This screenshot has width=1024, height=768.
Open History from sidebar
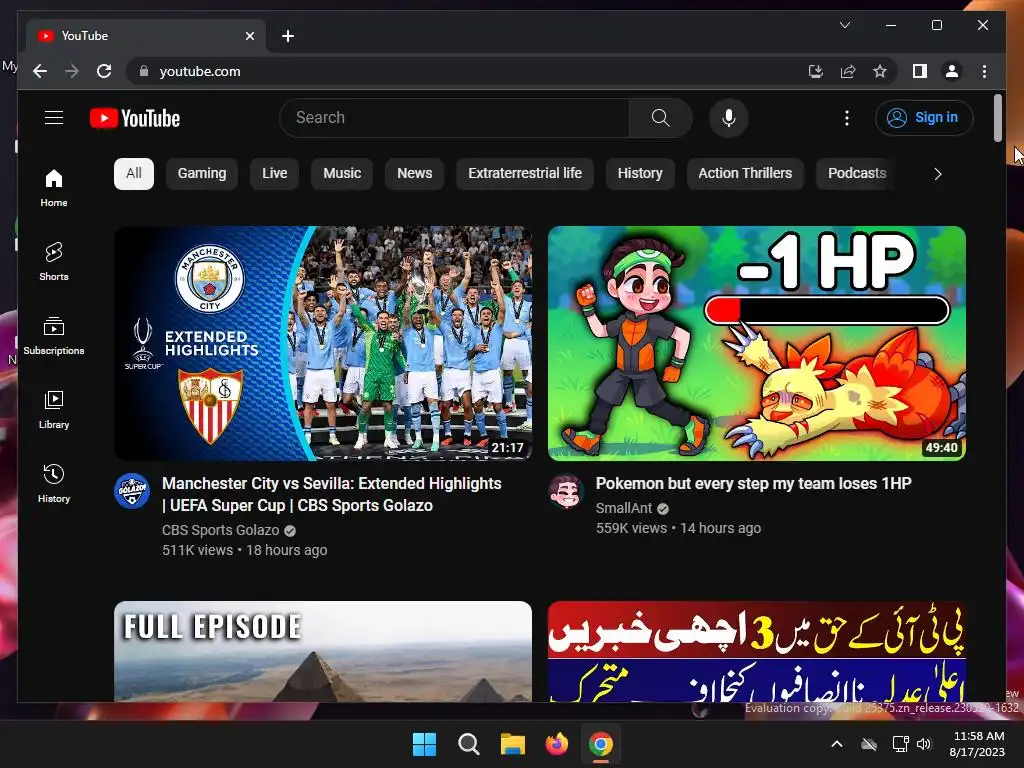pyautogui.click(x=54, y=483)
